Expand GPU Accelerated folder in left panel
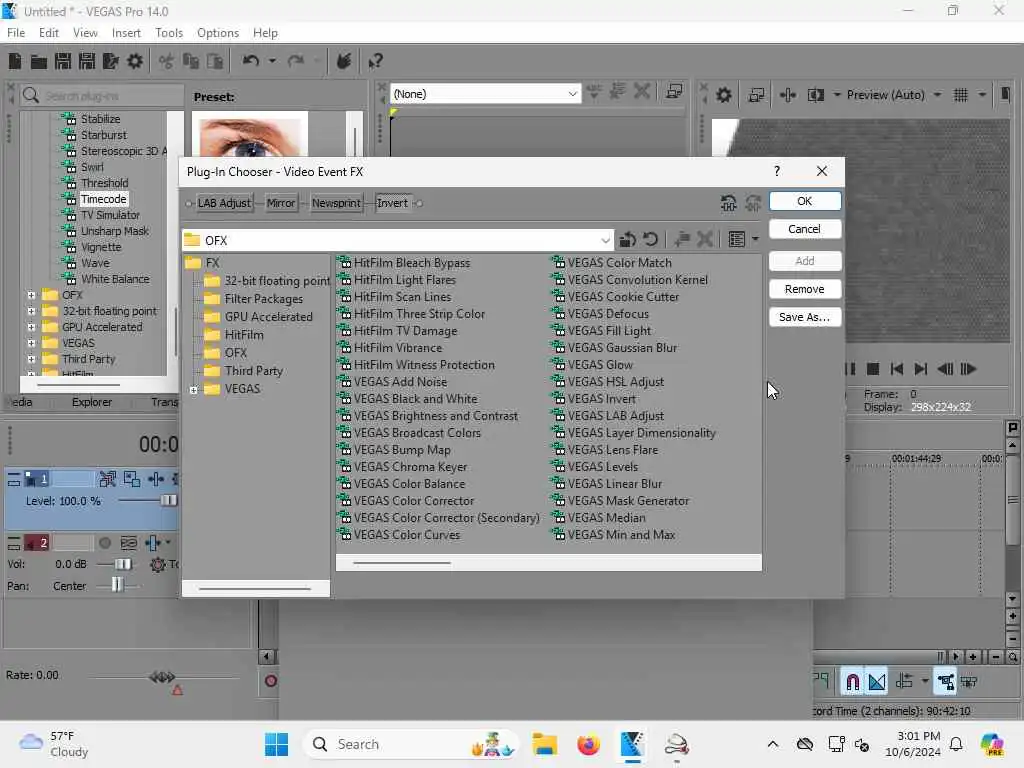 click(x=31, y=327)
